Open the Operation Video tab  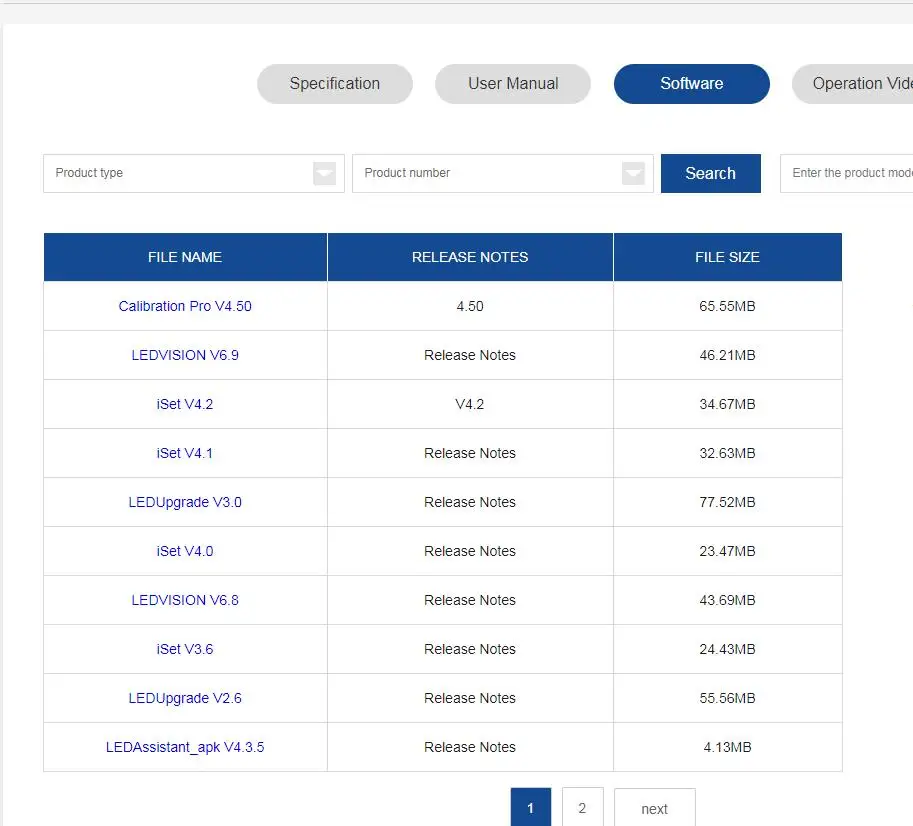(x=853, y=84)
